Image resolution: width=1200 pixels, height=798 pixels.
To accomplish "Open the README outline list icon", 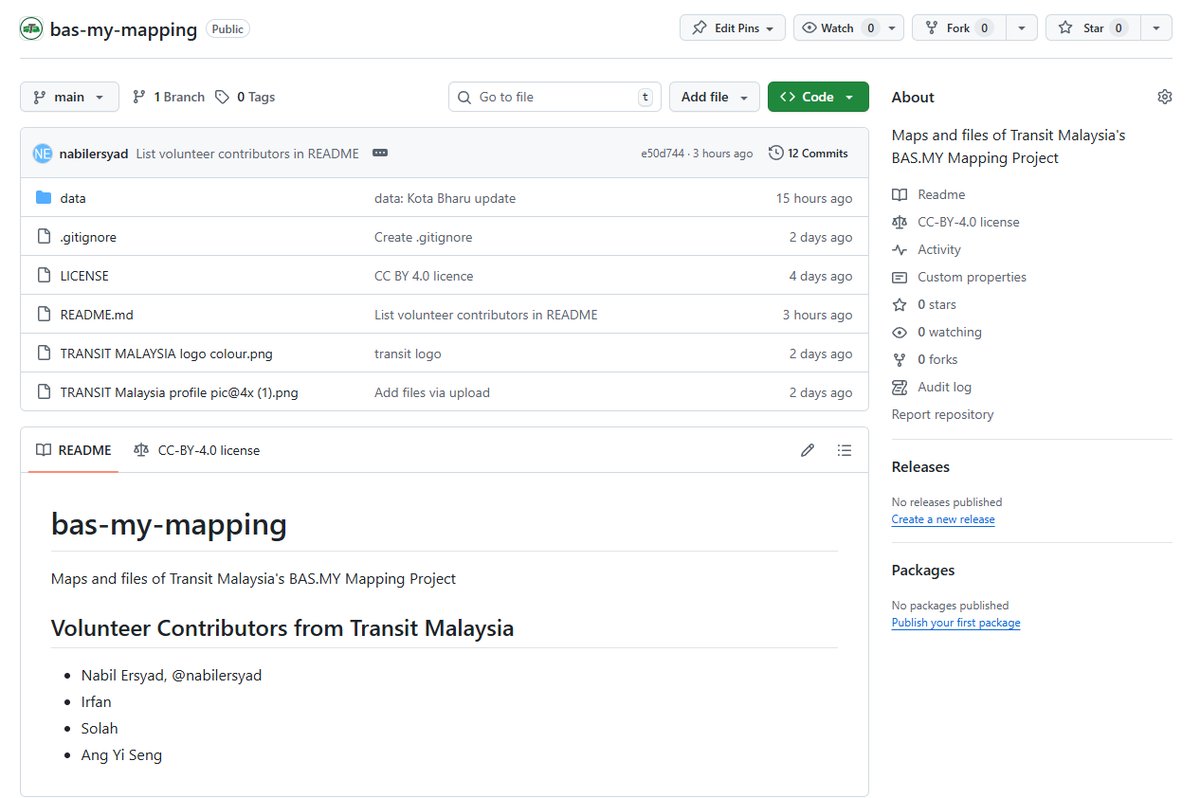I will click(x=845, y=450).
